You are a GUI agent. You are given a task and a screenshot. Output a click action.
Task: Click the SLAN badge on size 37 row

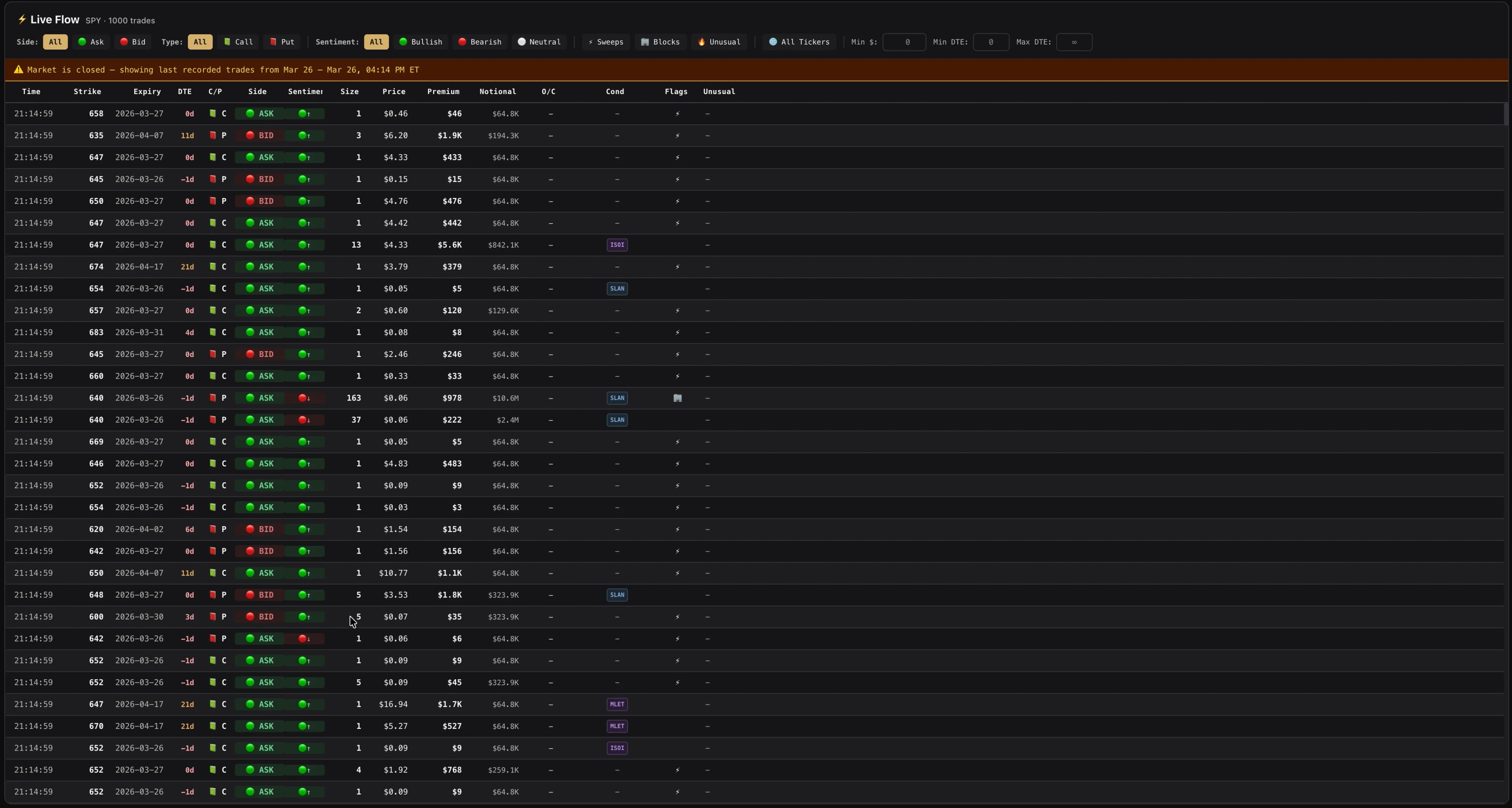click(x=617, y=420)
